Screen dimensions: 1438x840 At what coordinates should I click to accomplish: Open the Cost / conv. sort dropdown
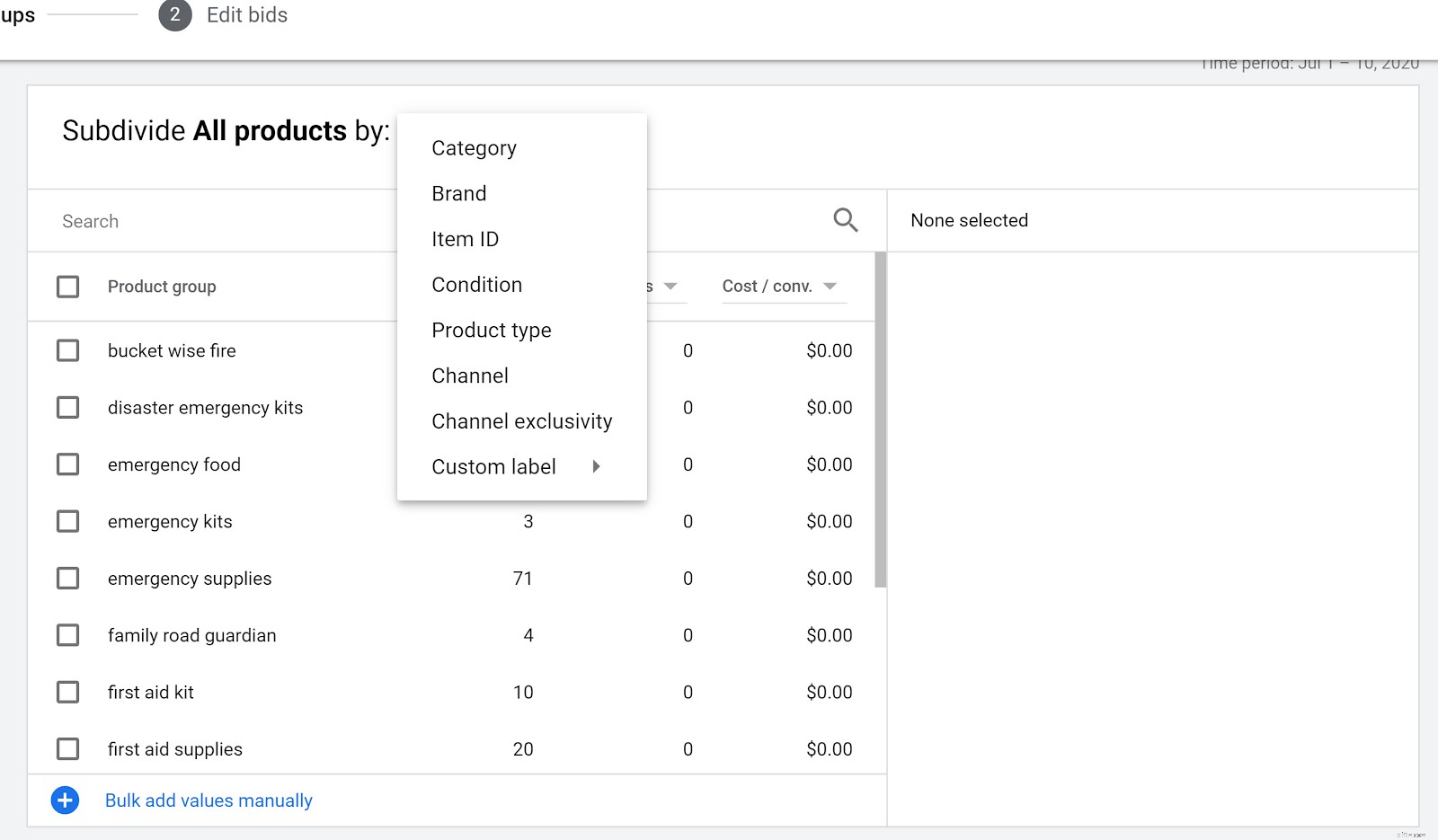pos(829,286)
